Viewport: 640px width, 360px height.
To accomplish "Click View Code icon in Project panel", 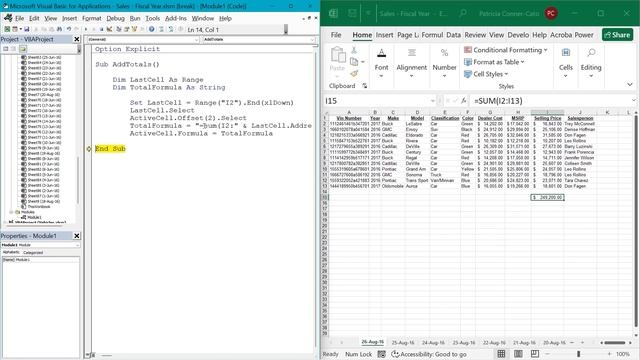I will coord(6,49).
